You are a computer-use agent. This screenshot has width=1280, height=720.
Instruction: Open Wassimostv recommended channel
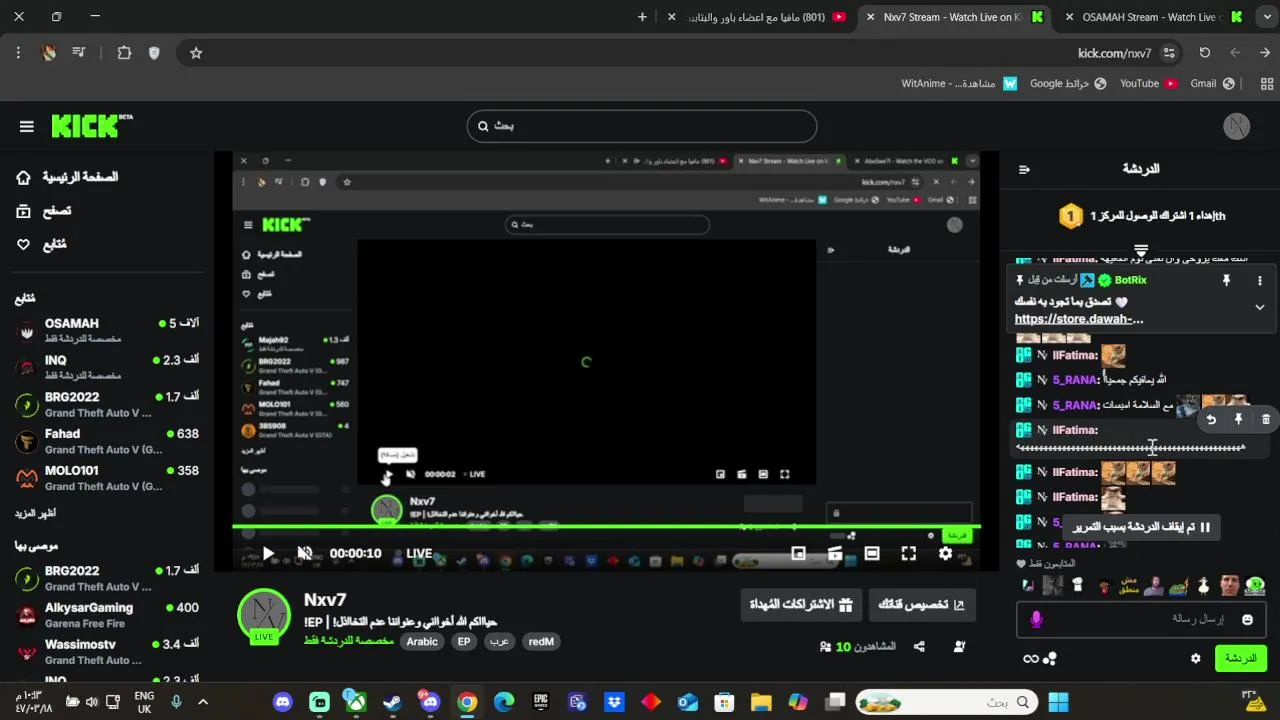108,652
